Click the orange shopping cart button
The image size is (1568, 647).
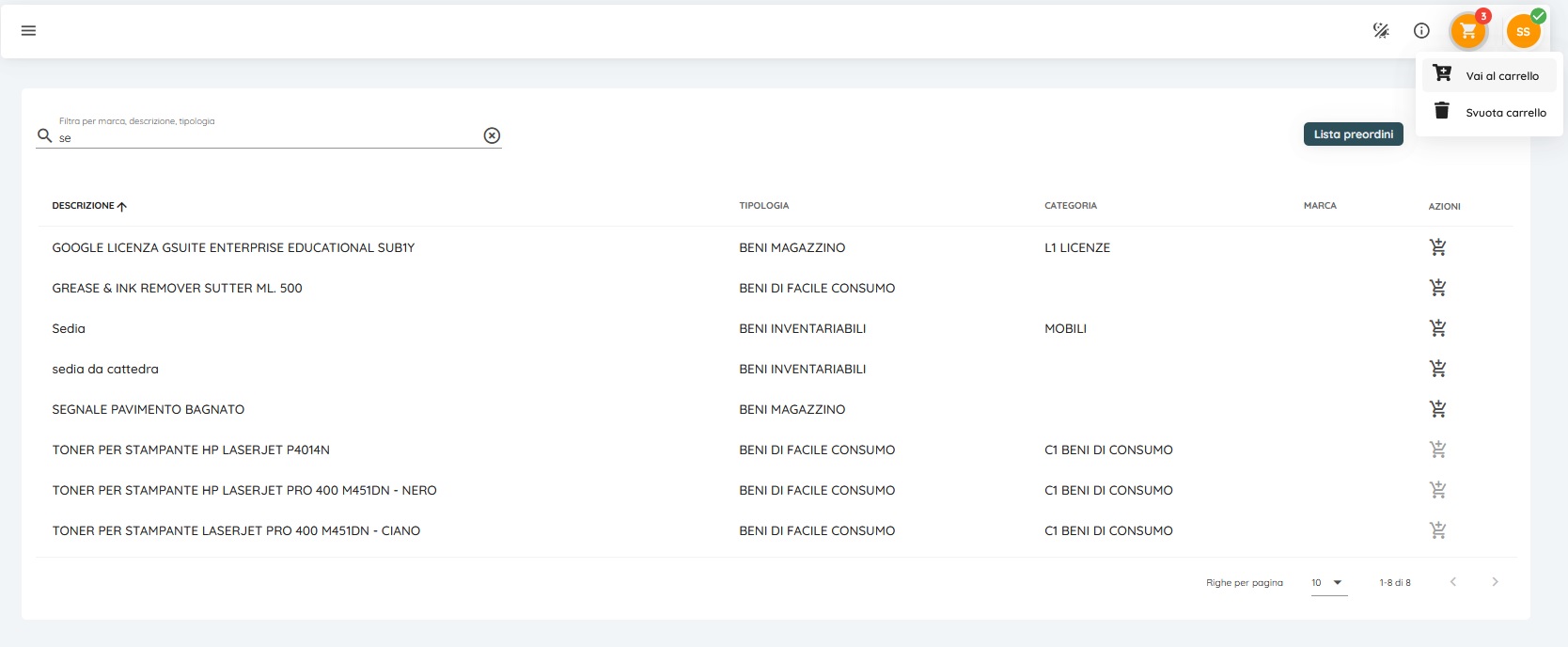coord(1467,32)
